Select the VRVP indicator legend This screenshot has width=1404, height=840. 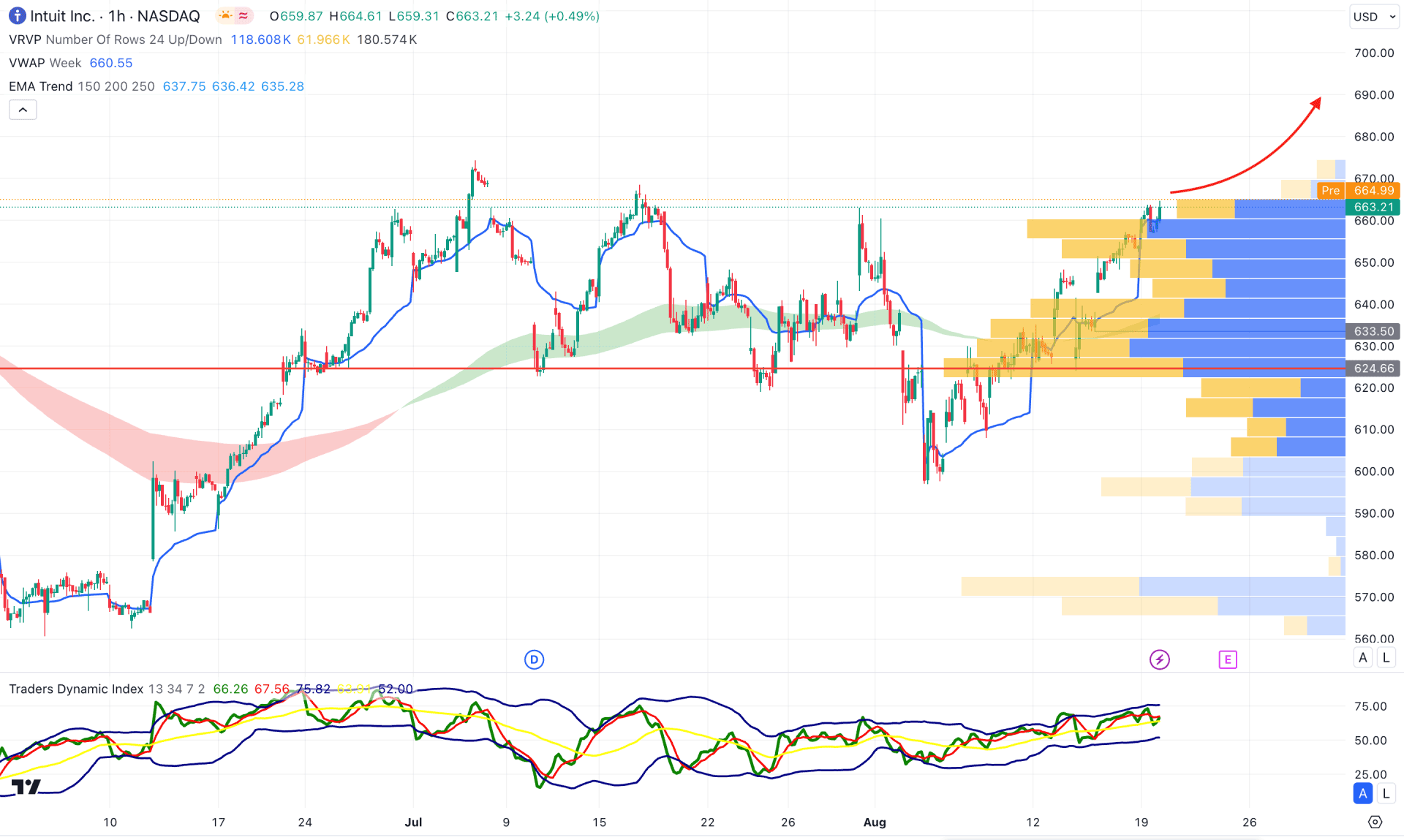pos(115,39)
